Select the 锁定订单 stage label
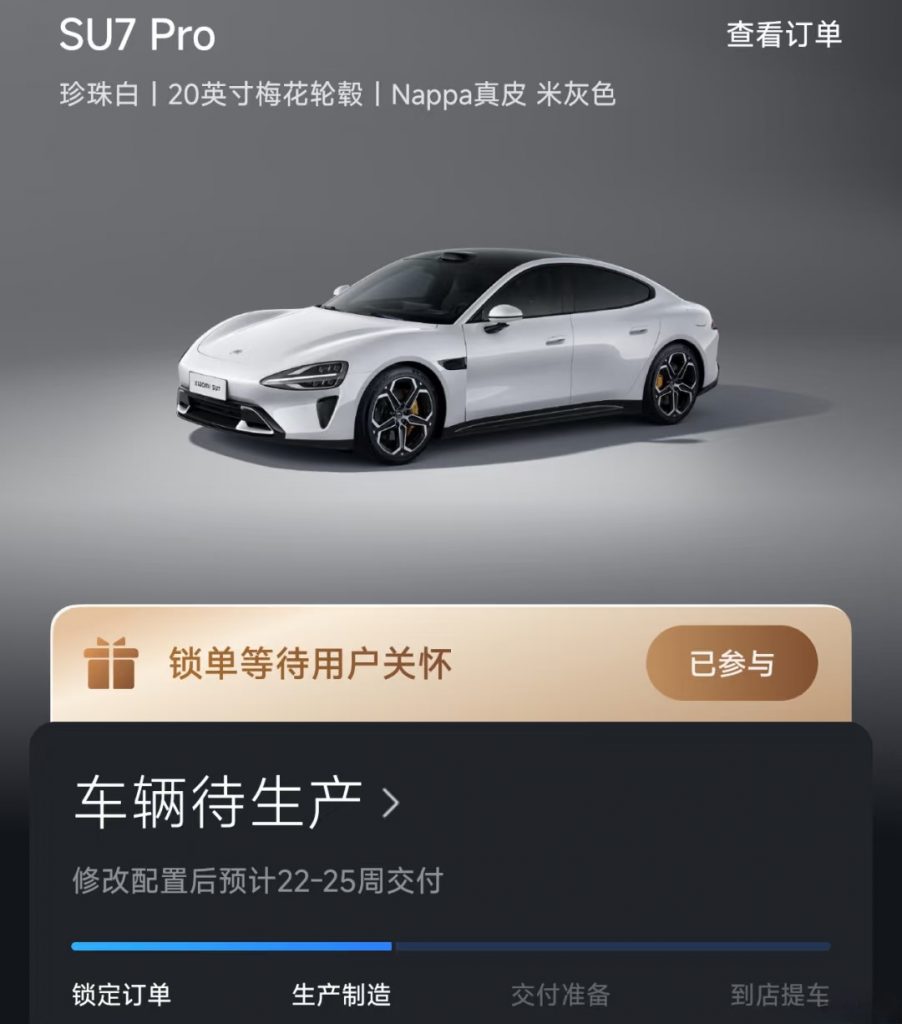This screenshot has width=902, height=1024. pyautogui.click(x=121, y=995)
